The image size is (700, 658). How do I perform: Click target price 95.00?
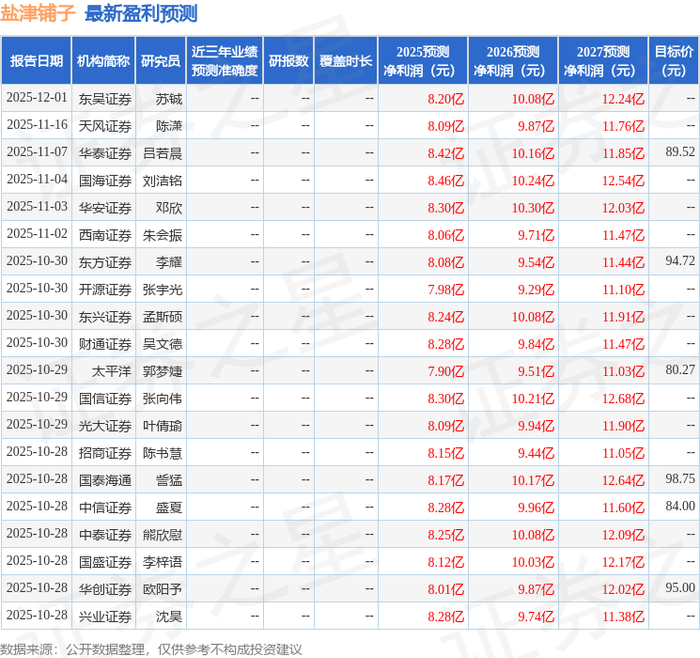(x=680, y=587)
